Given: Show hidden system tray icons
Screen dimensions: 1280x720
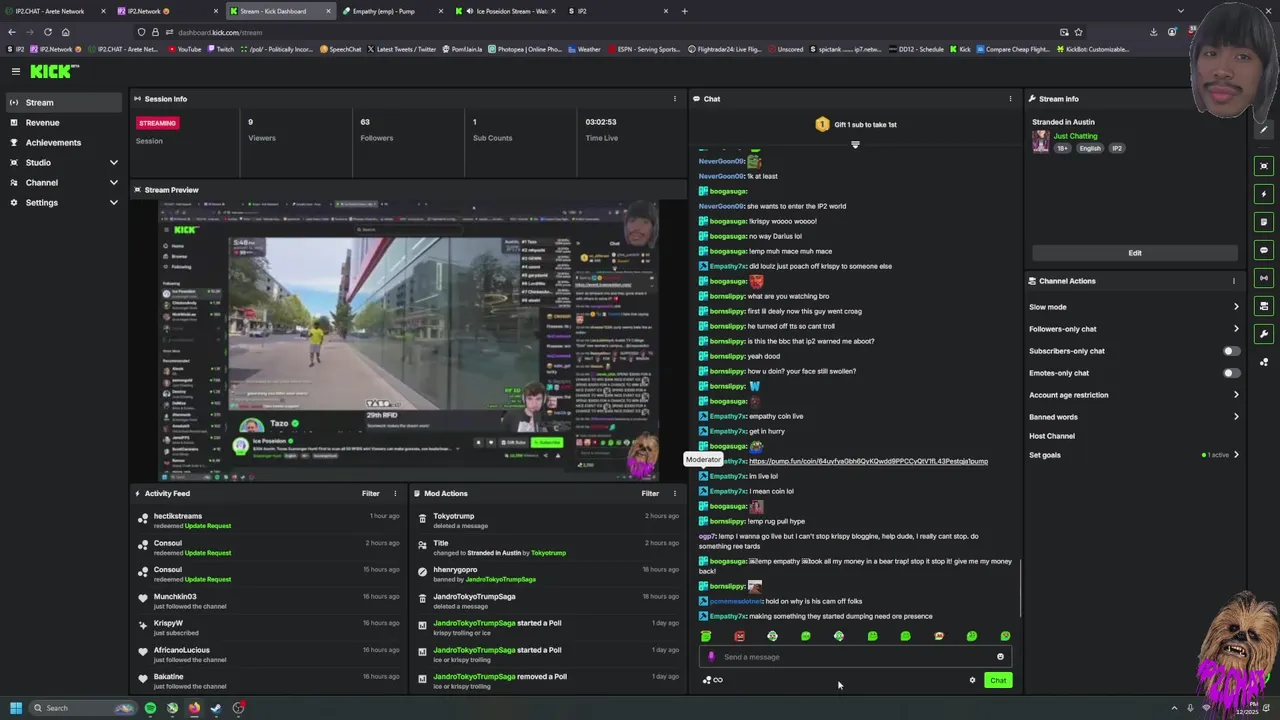Looking at the screenshot, I should (1174, 708).
